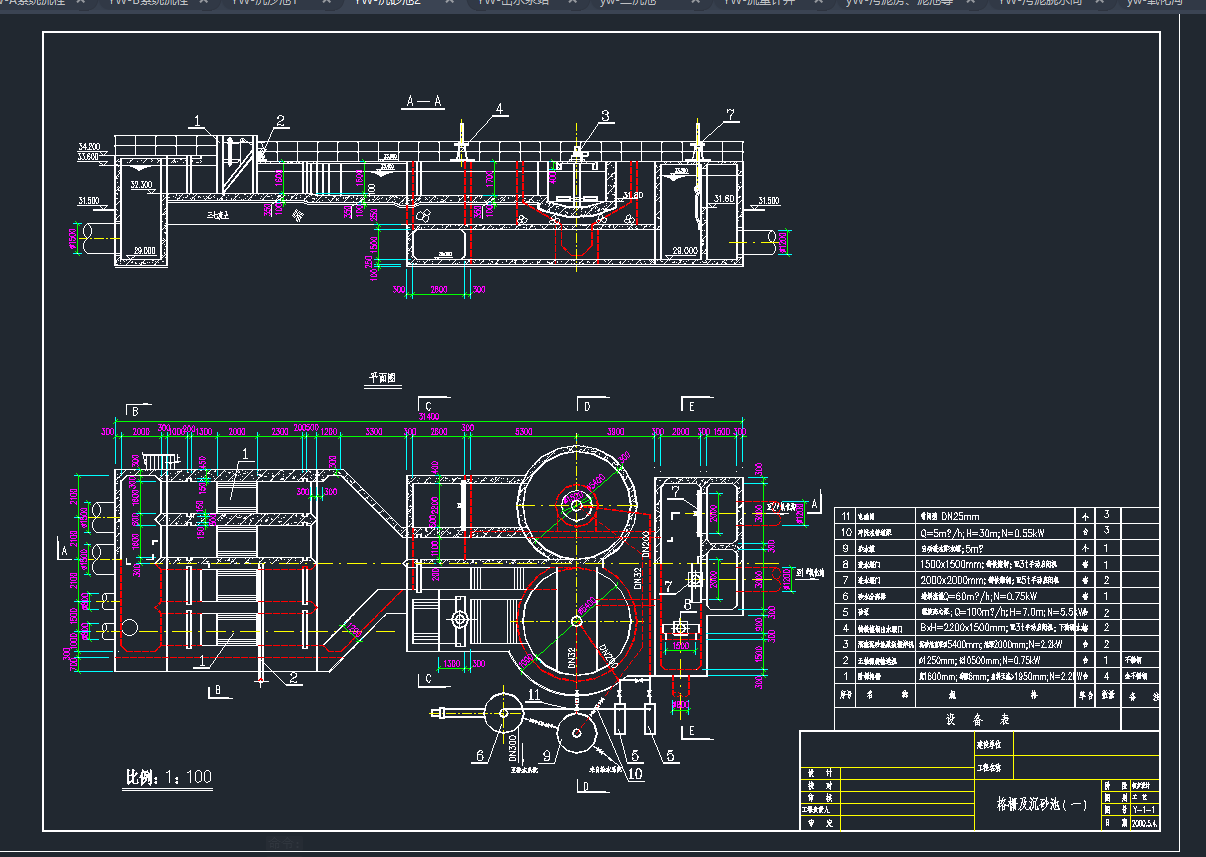Viewport: 1206px width, 857px height.
Task: Click the 1300 dimension below plan view
Action: coord(452,663)
